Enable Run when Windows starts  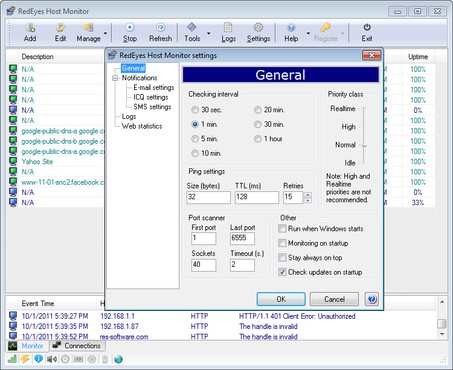[x=282, y=229]
